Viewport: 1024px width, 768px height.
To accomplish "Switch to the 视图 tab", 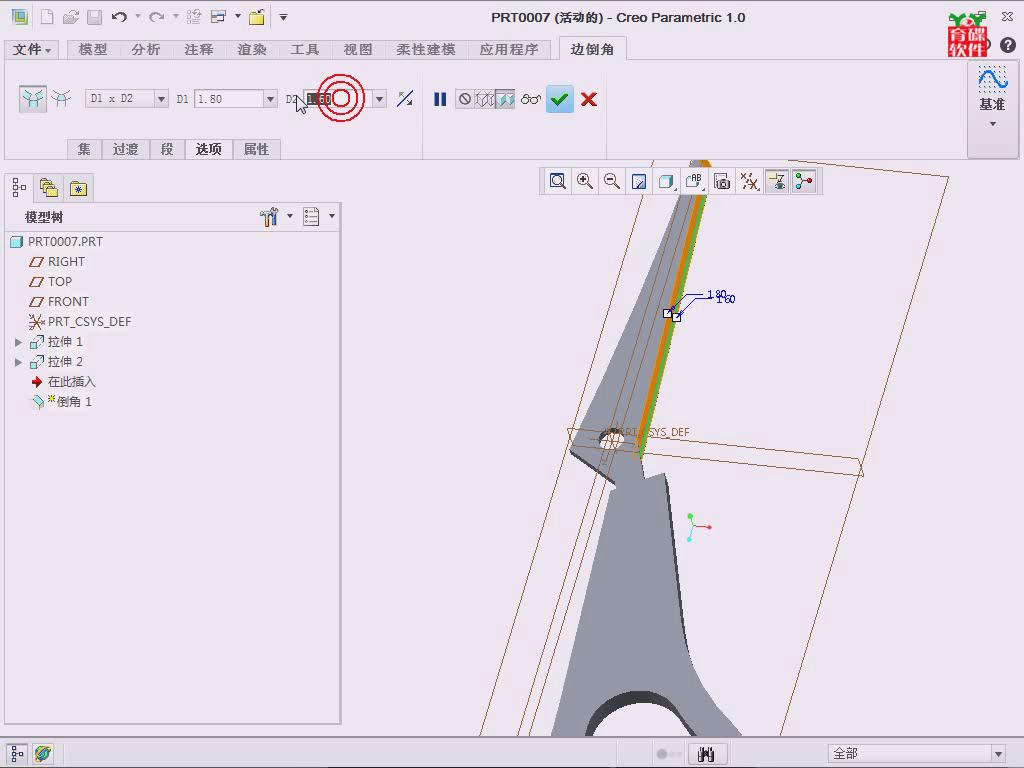I will point(357,50).
